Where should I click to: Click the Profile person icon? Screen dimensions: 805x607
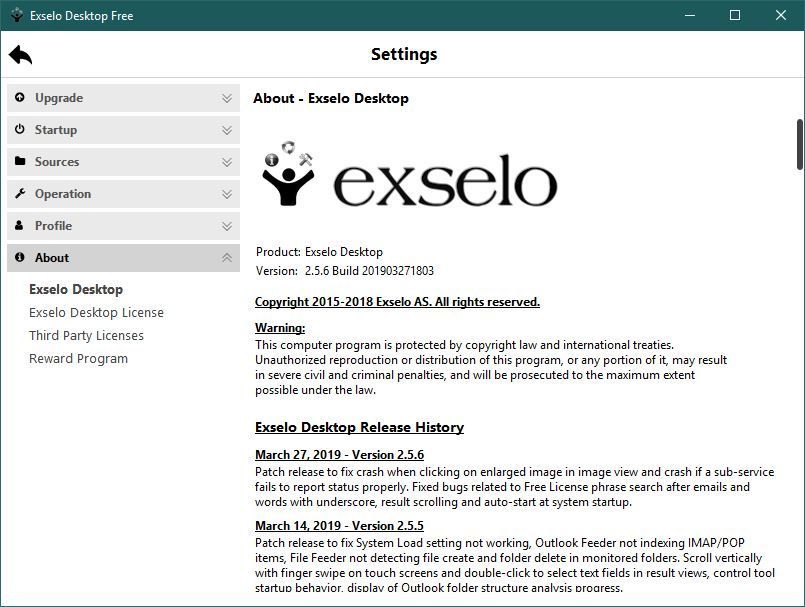click(x=19, y=225)
